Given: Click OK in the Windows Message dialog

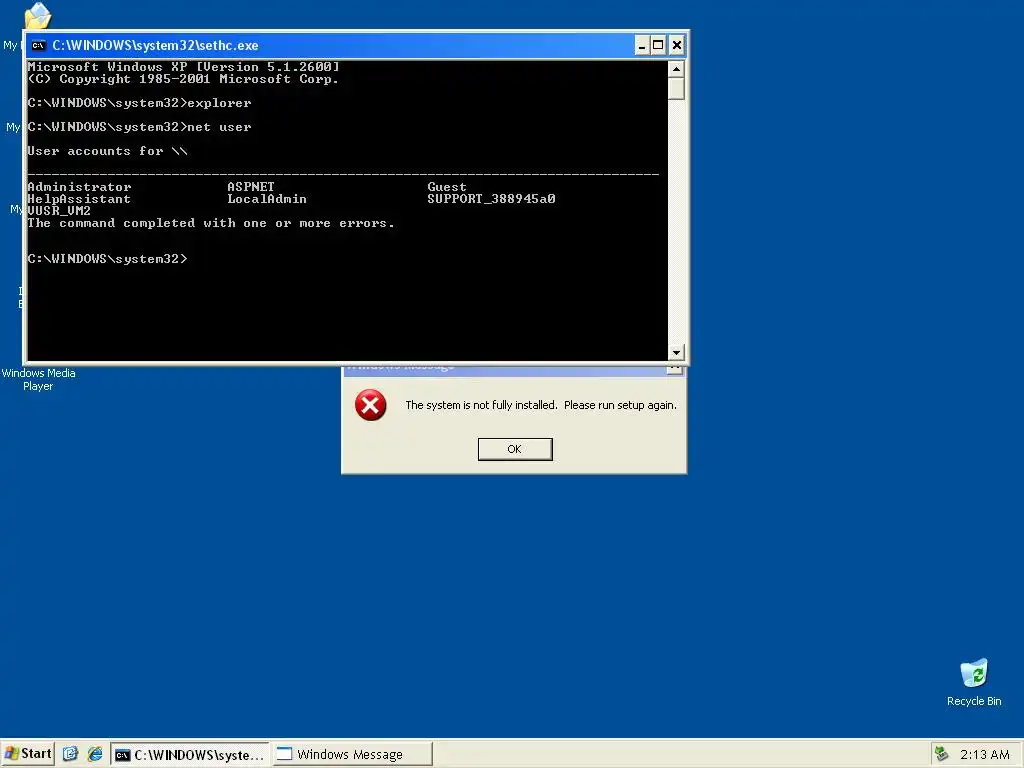Looking at the screenshot, I should [515, 449].
